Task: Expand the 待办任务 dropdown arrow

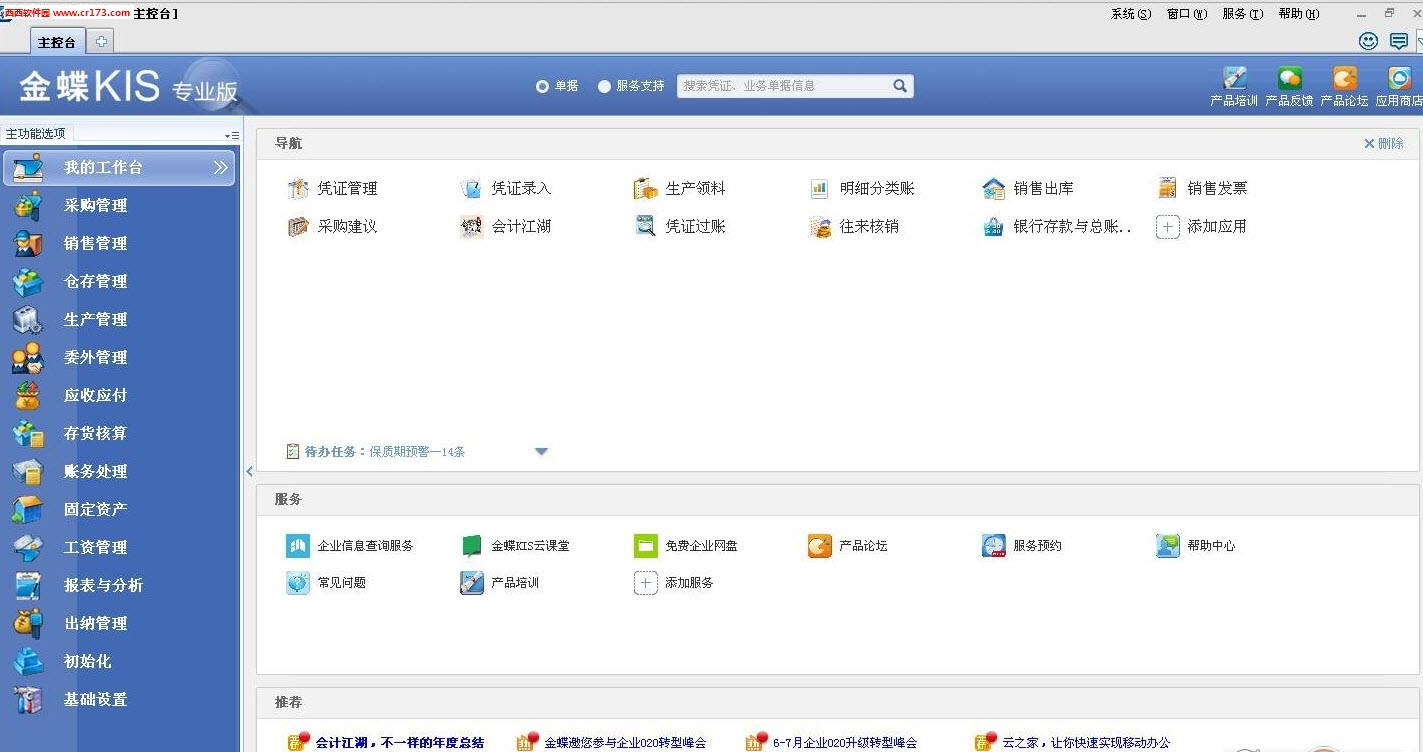Action: [x=541, y=452]
